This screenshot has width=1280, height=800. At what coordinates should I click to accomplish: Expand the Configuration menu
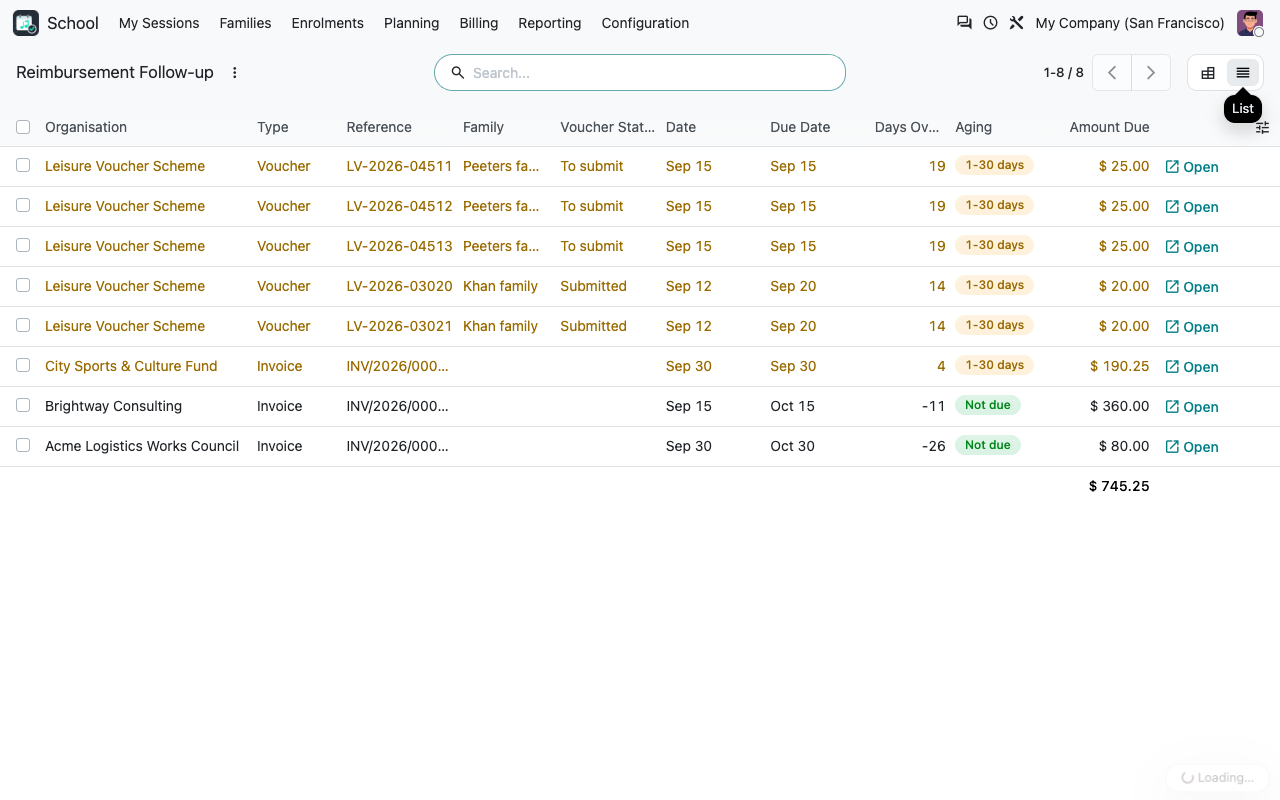point(645,23)
